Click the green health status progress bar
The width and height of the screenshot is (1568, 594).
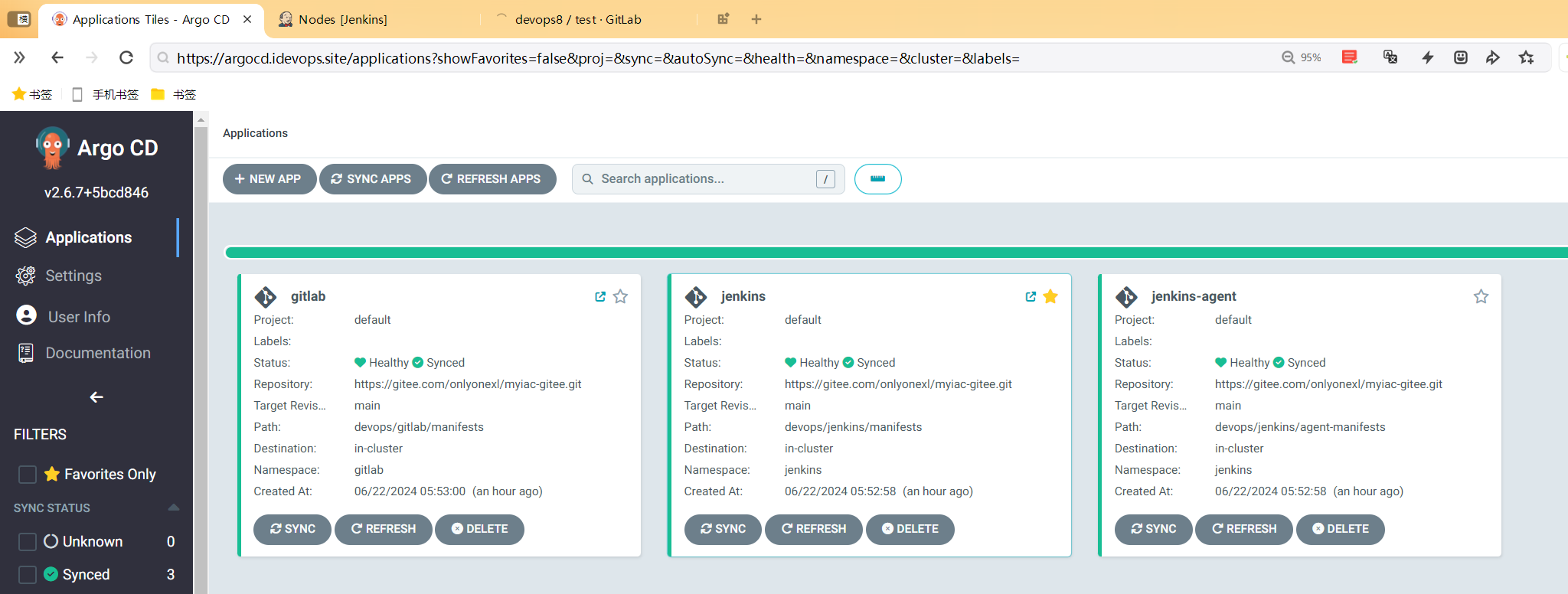pos(896,253)
